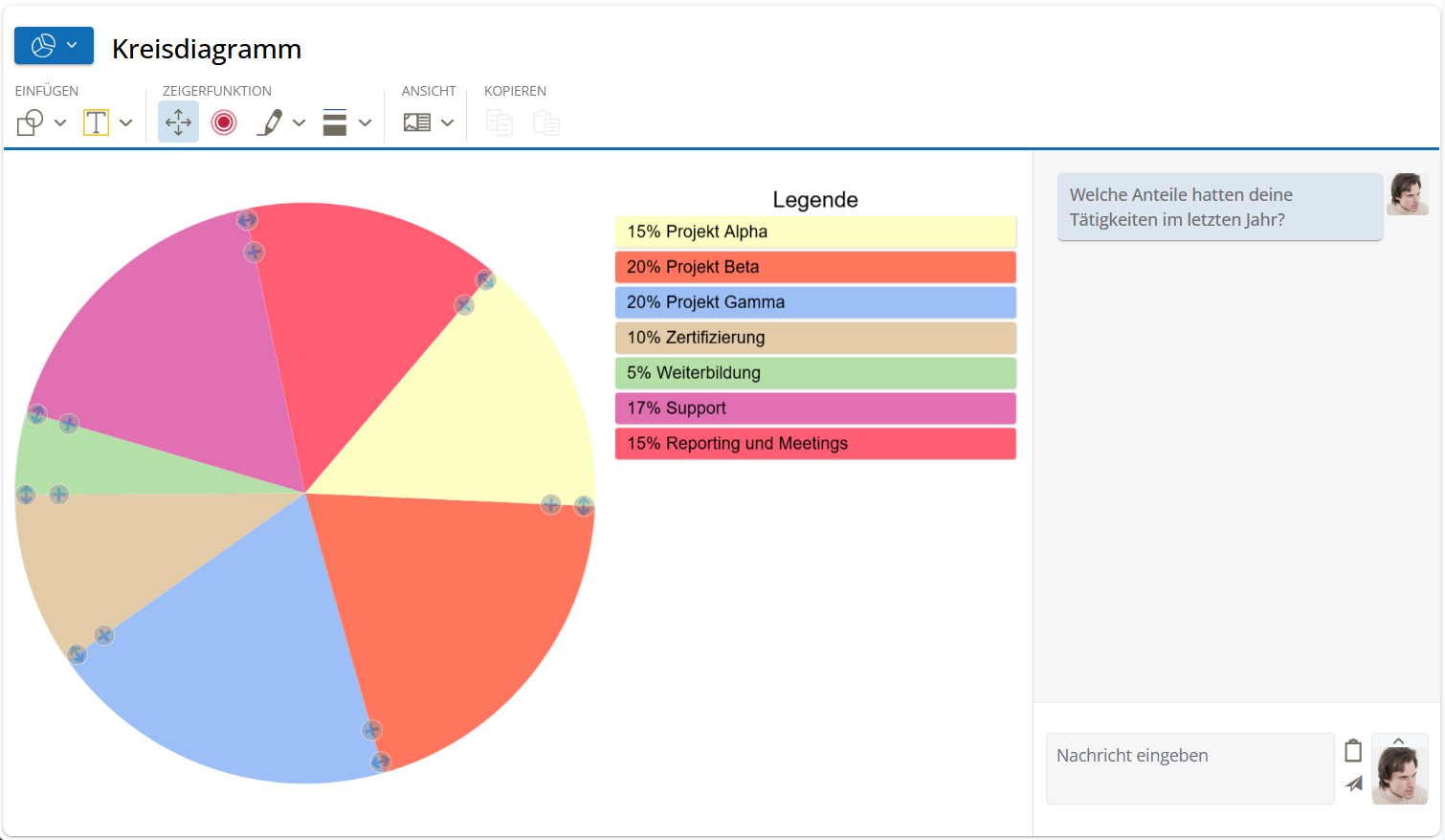Select the move pointer tool

click(x=178, y=122)
